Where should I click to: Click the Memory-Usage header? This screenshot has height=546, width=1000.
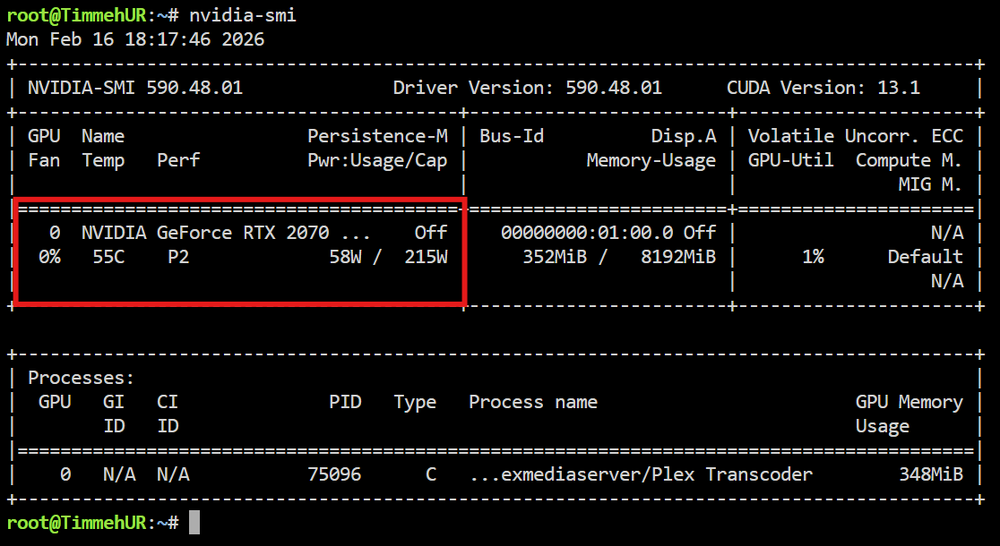point(651,161)
